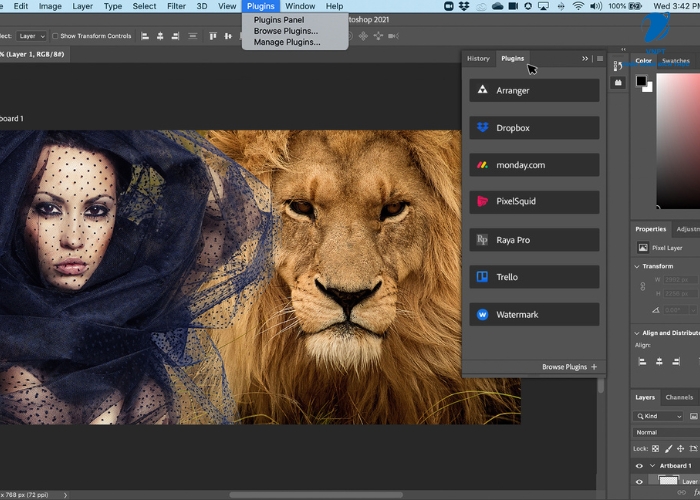Open the Arranger plugin
Viewport: 700px width, 500px height.
[x=534, y=90]
